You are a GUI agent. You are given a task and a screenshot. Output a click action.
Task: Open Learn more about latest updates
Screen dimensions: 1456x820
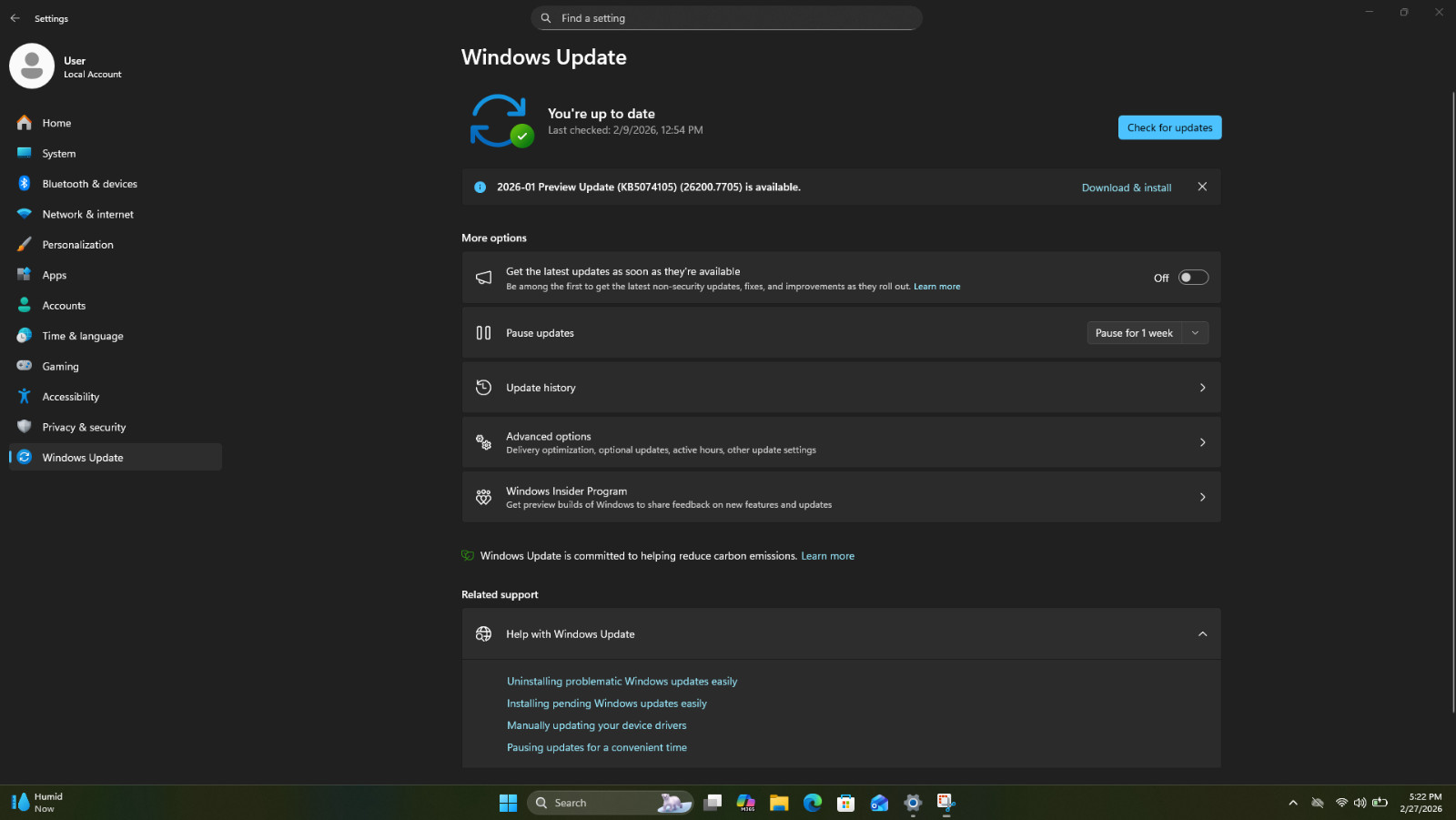[x=936, y=287]
